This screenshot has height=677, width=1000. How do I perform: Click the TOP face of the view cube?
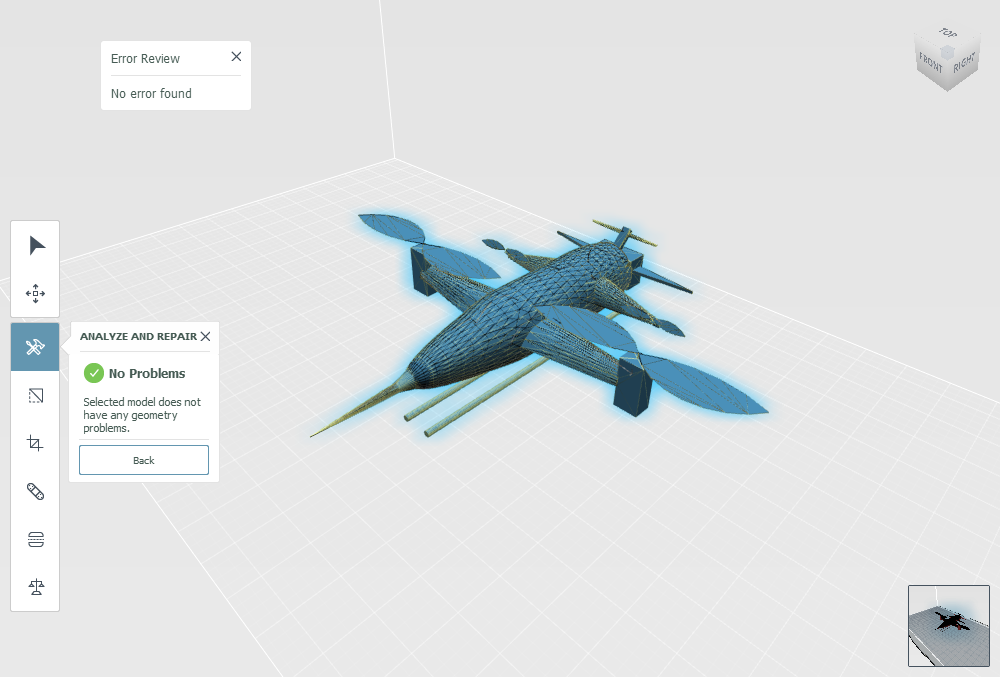click(947, 38)
